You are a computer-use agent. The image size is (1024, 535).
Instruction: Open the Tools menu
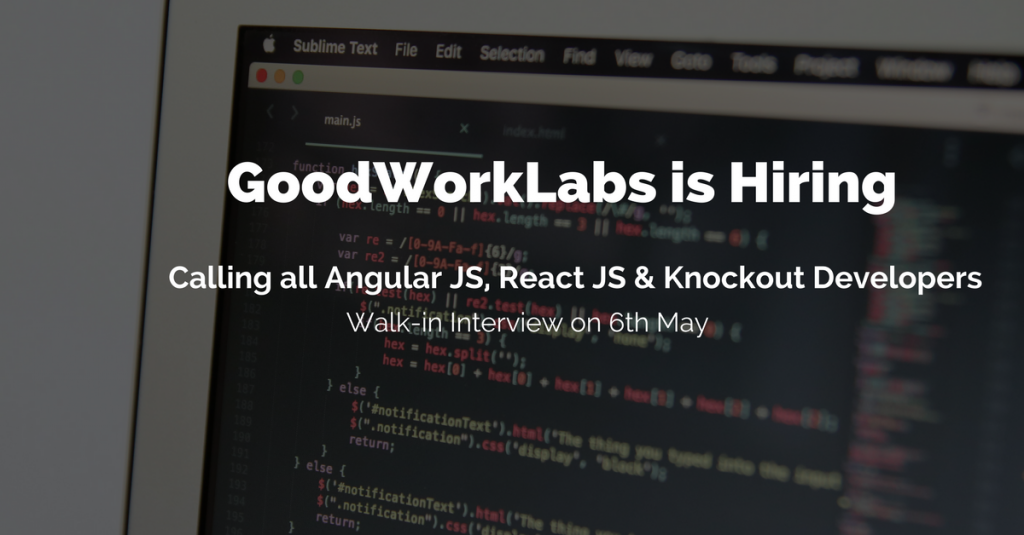point(753,64)
